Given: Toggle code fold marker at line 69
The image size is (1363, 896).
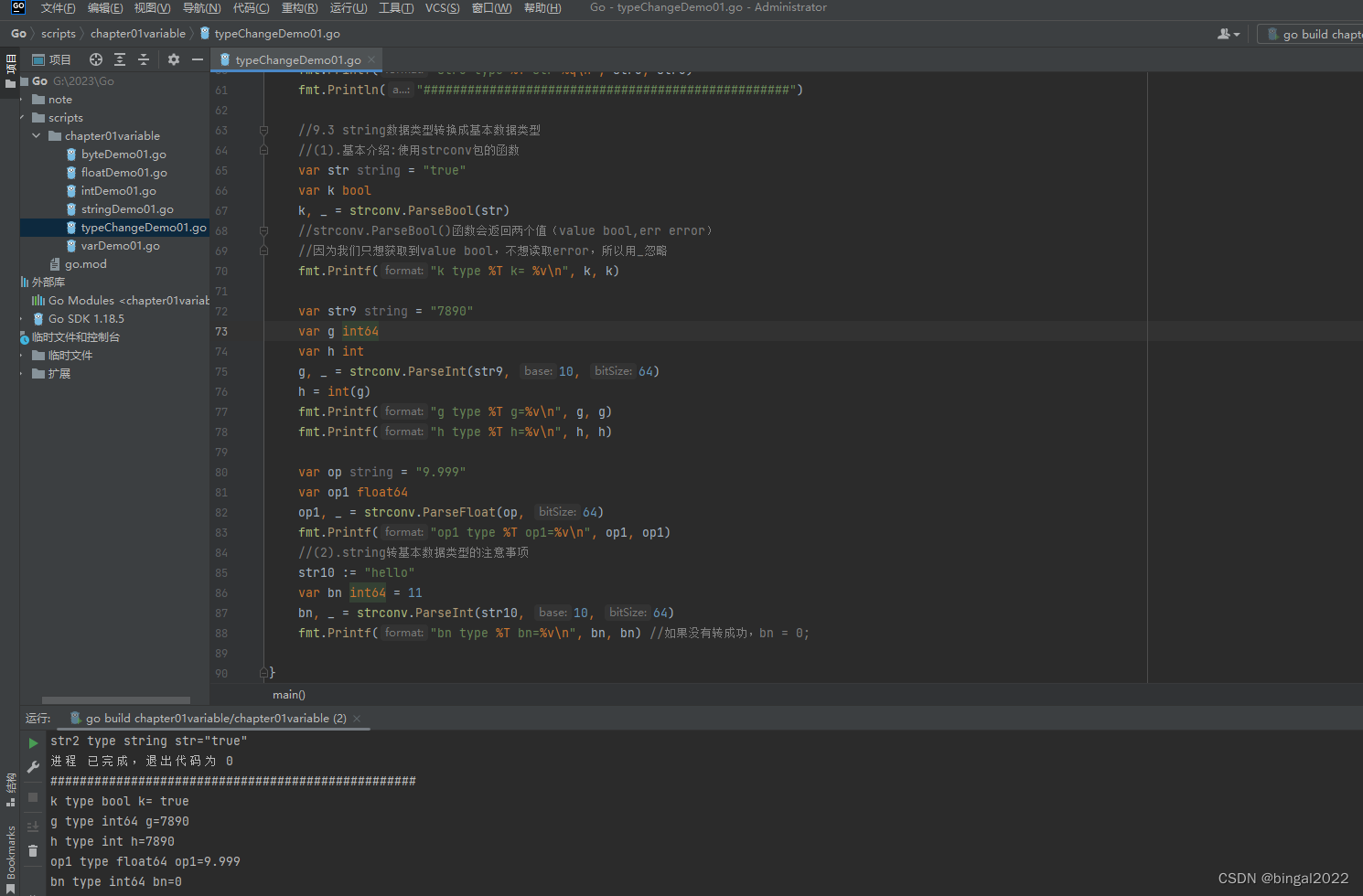Looking at the screenshot, I should pos(263,251).
